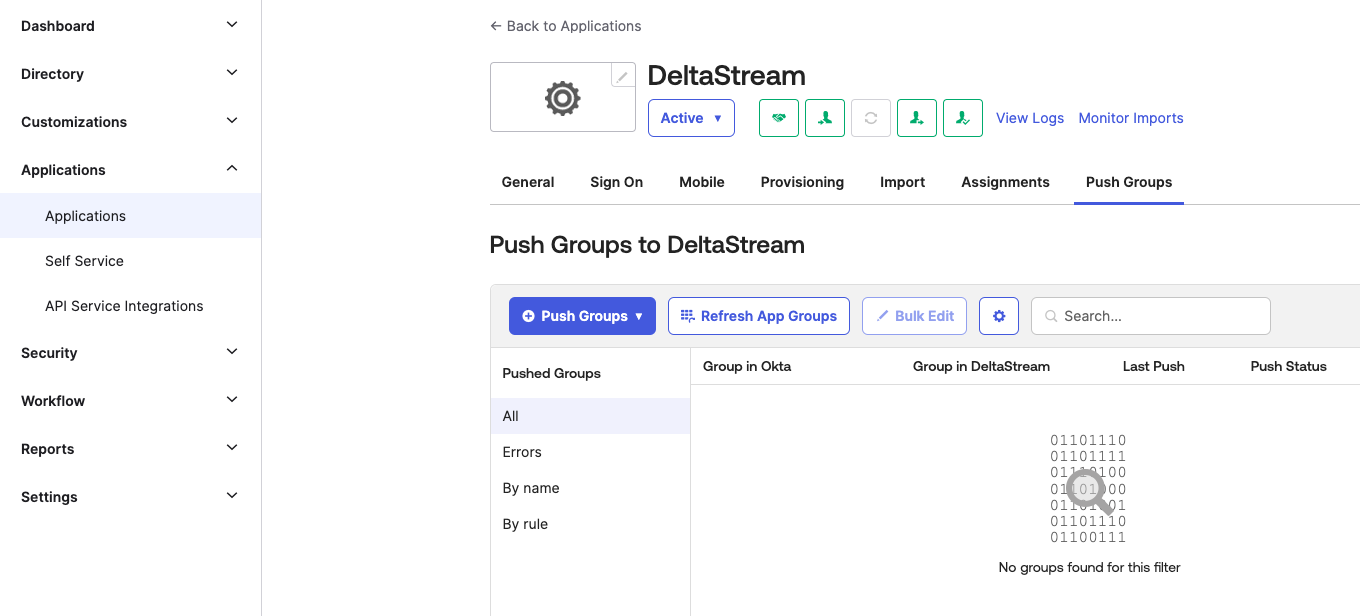The image size is (1360, 616).
Task: Switch to the Provisioning tab
Action: (x=802, y=182)
